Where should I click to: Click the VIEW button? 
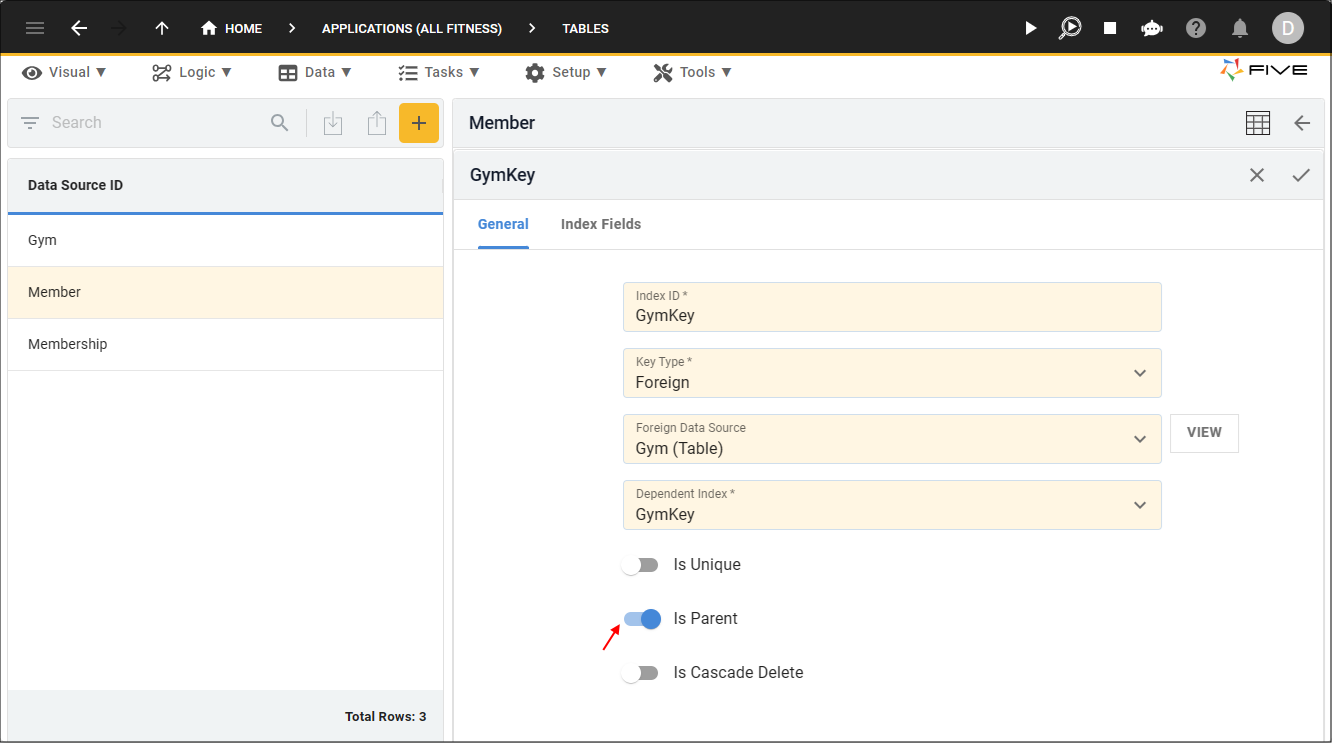(x=1204, y=433)
